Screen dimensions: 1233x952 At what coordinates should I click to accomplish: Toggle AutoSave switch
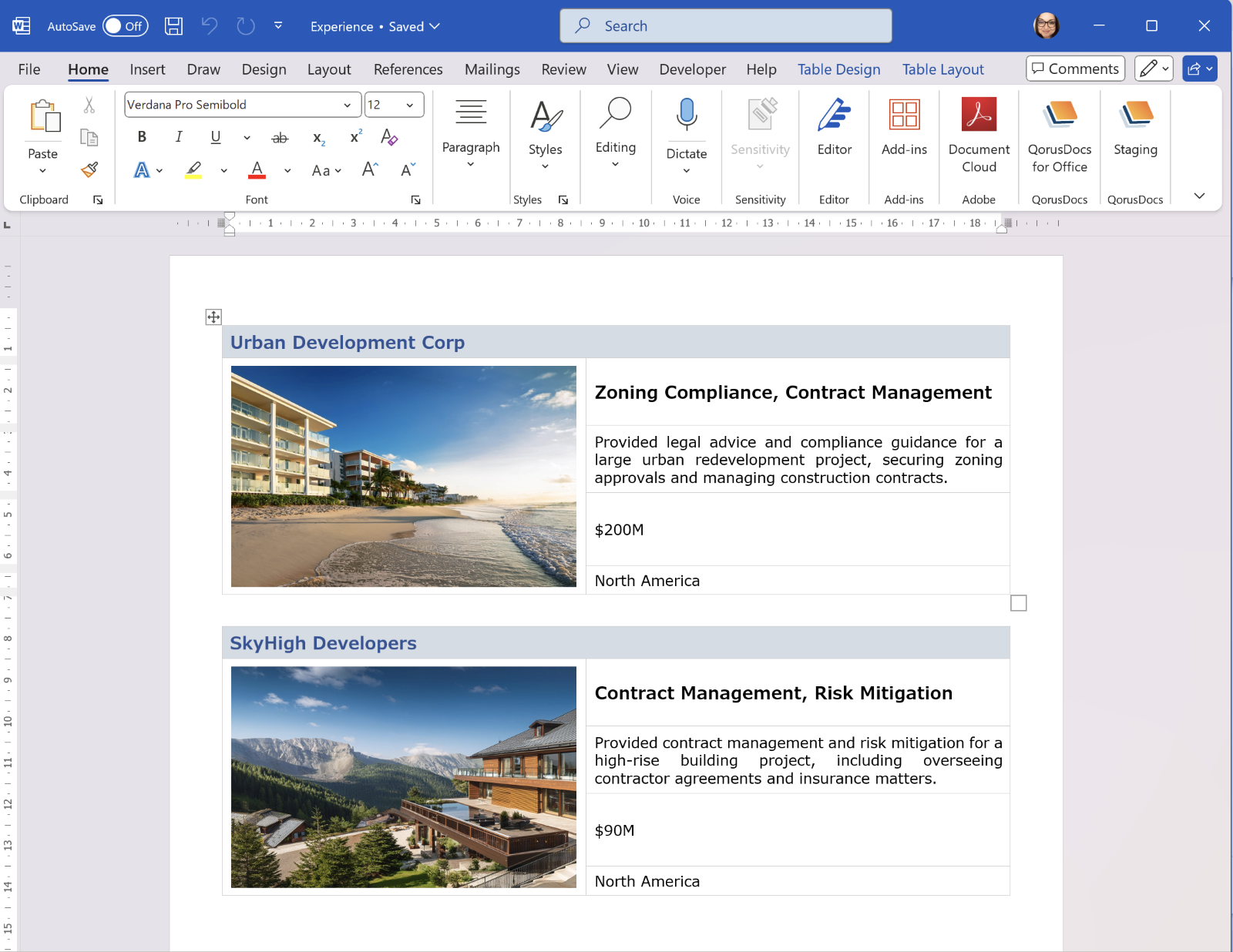pyautogui.click(x=125, y=26)
